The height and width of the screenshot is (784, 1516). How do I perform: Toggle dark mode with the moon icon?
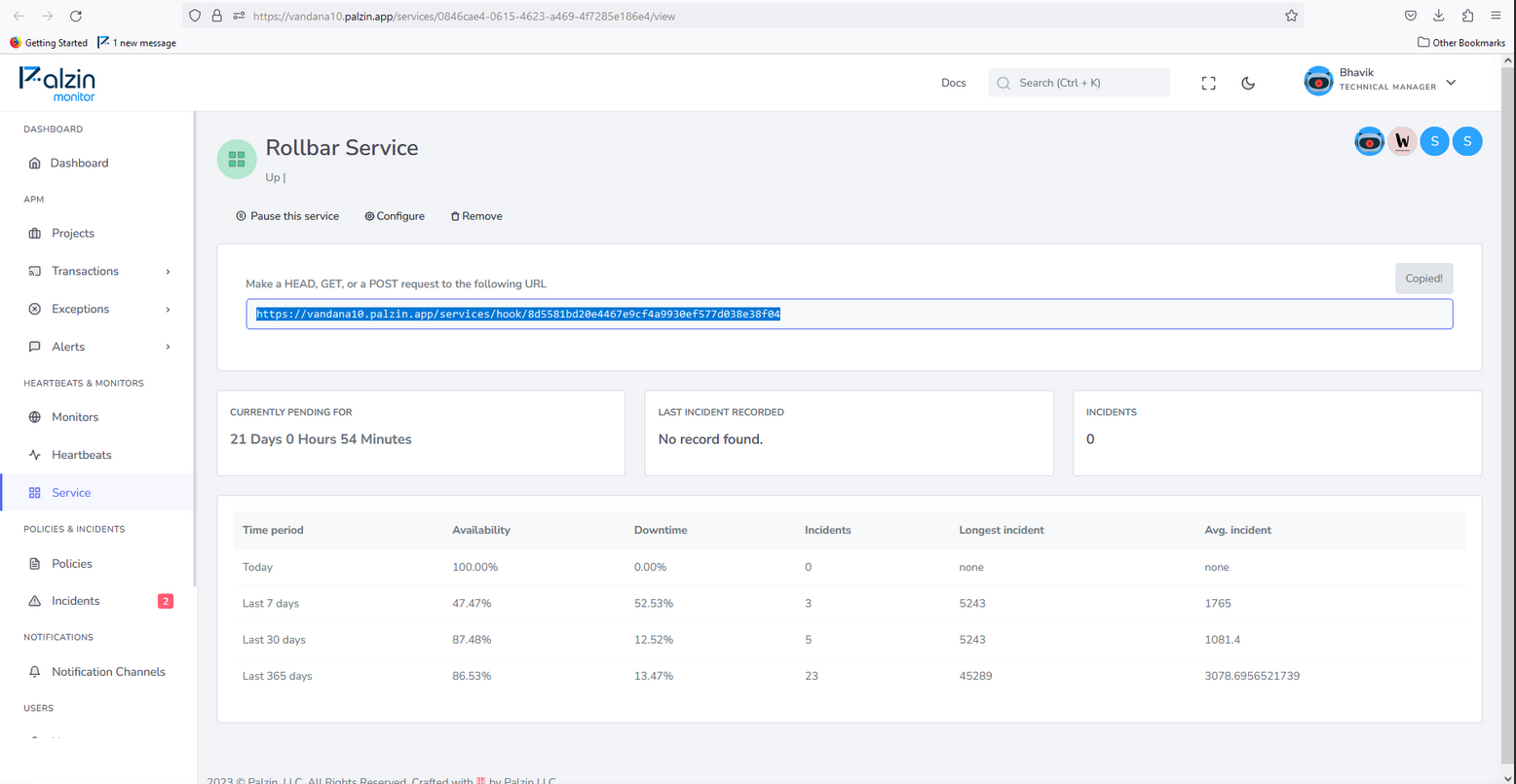point(1248,84)
